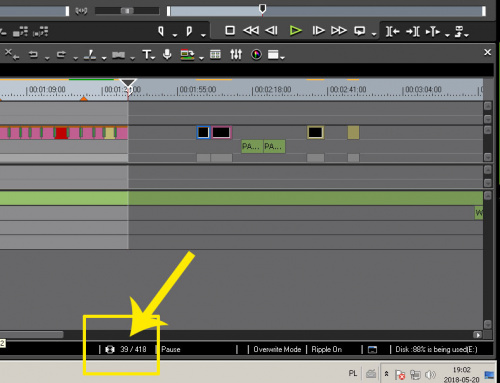500x383 pixels.
Task: Click the player position bar marker
Action: 262,9
